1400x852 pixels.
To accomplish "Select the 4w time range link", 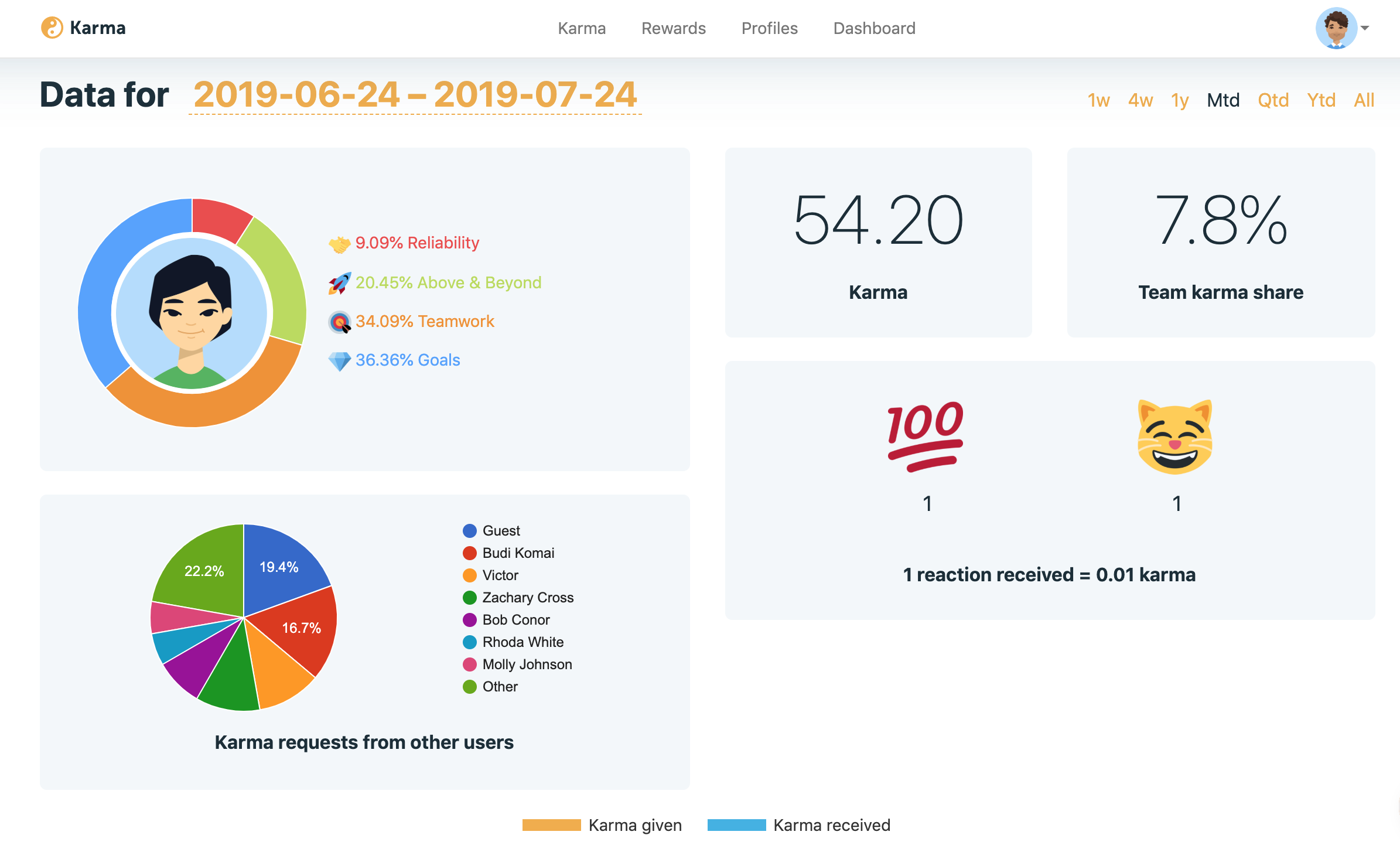I will click(x=1140, y=100).
